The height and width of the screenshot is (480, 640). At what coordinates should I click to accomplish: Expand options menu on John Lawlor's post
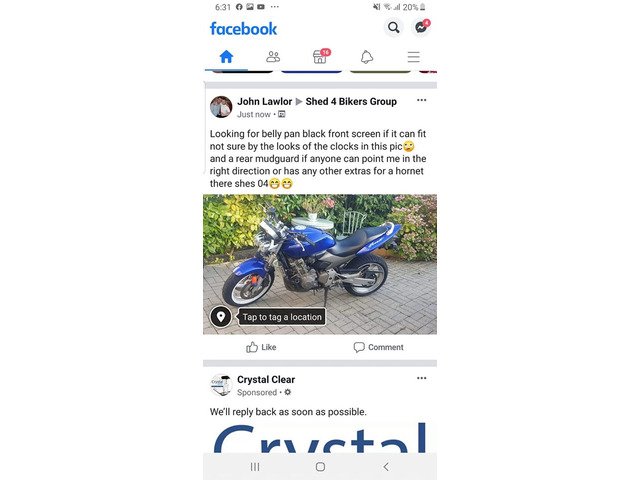pyautogui.click(x=422, y=100)
